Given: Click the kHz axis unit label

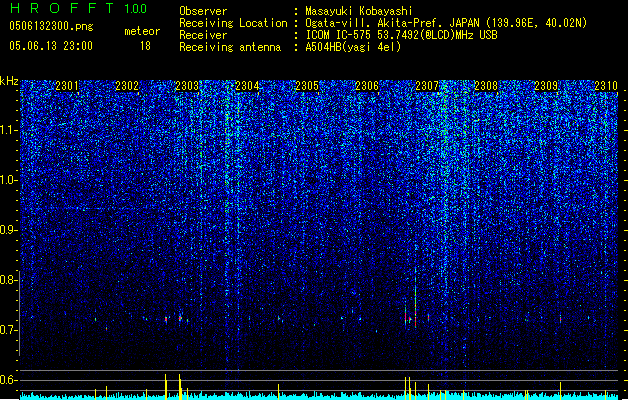Looking at the screenshot, I should [x=9, y=81].
